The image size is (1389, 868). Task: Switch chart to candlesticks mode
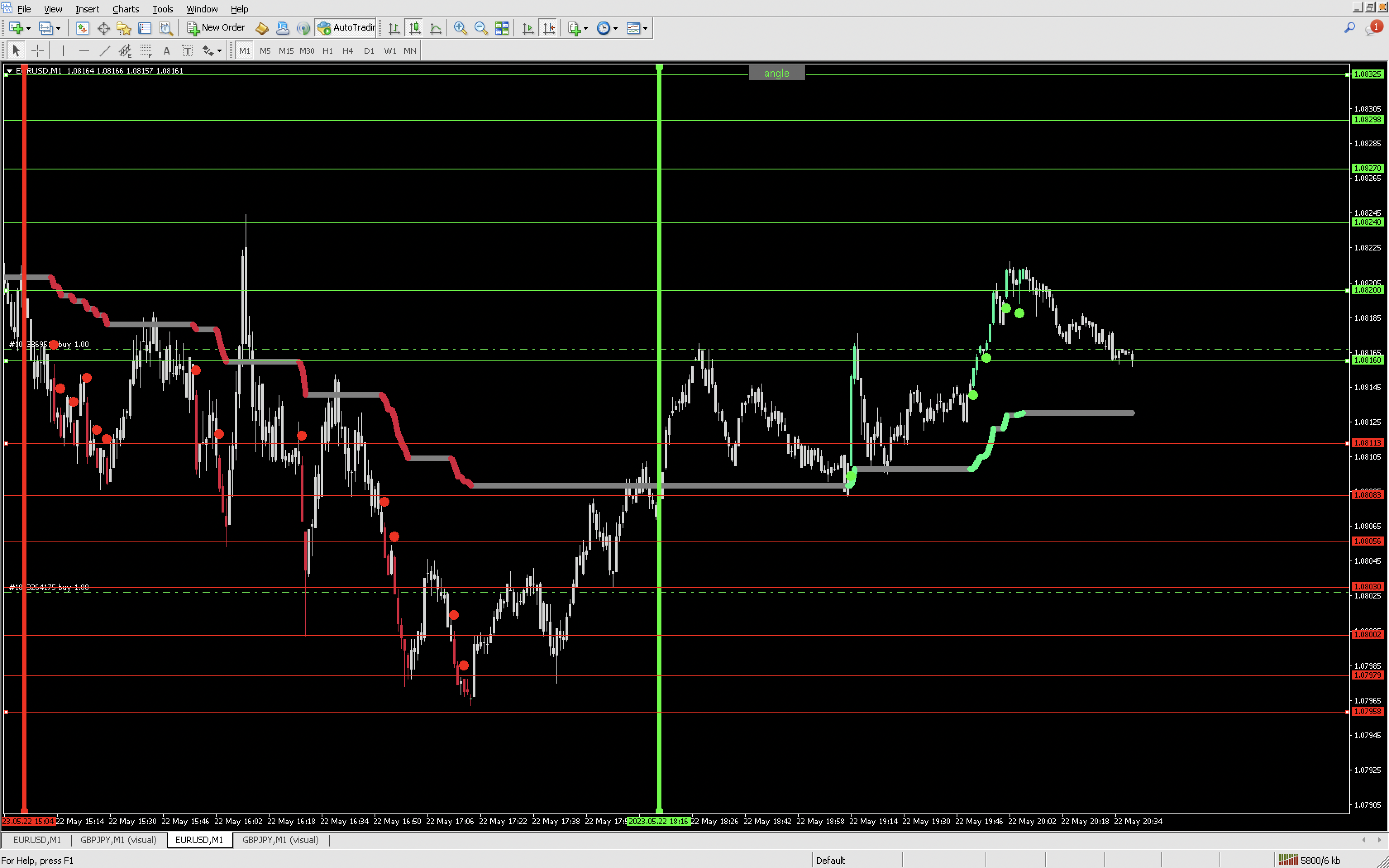tap(414, 28)
